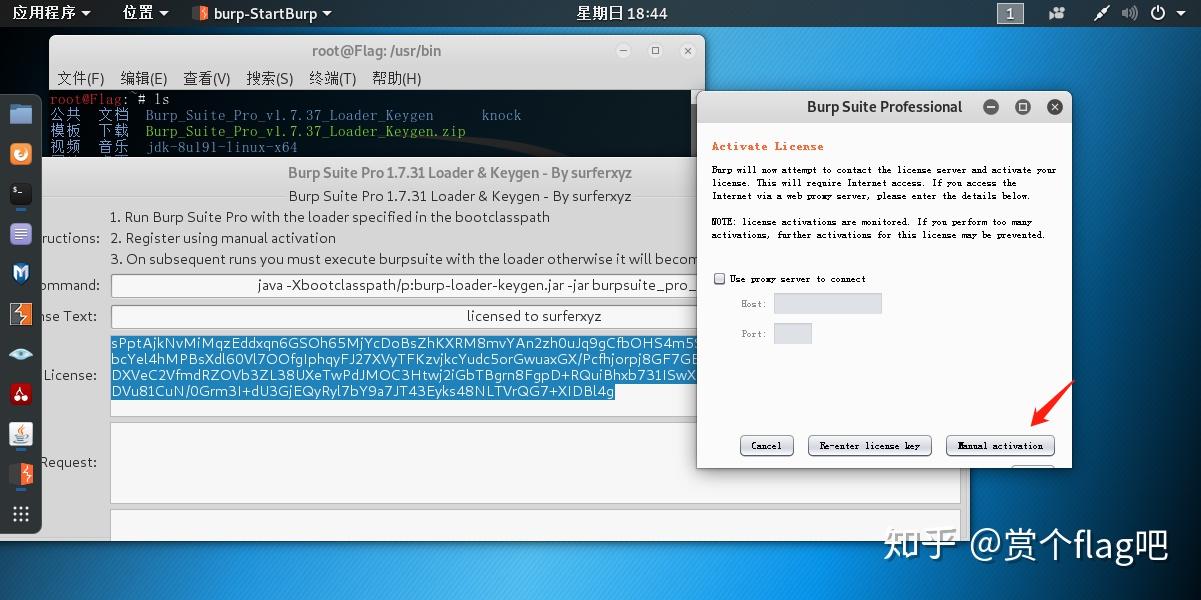
Task: Click the Manual activation button
Action: 1000,446
